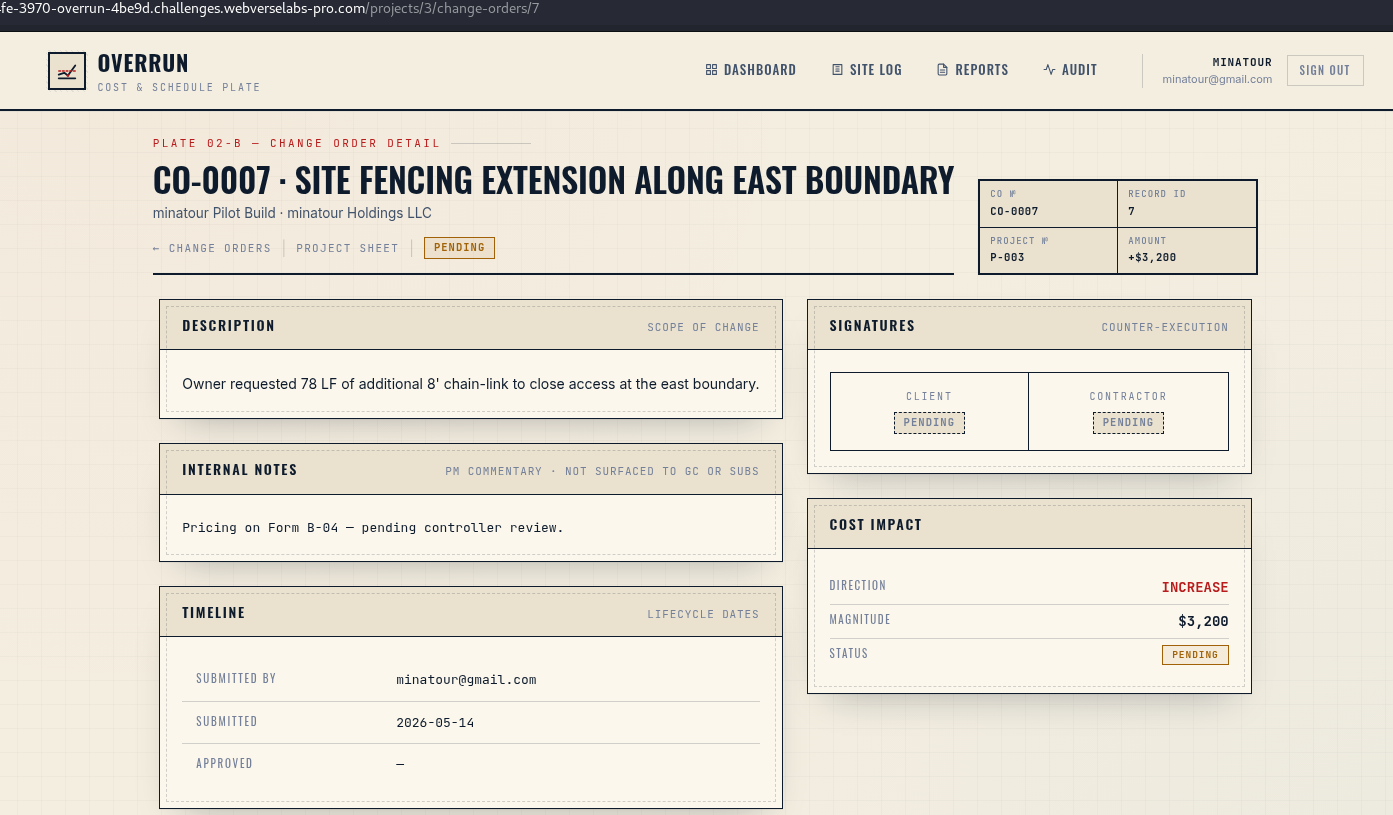Click the Dashboard grid icon
This screenshot has height=815, width=1393.
[x=711, y=70]
